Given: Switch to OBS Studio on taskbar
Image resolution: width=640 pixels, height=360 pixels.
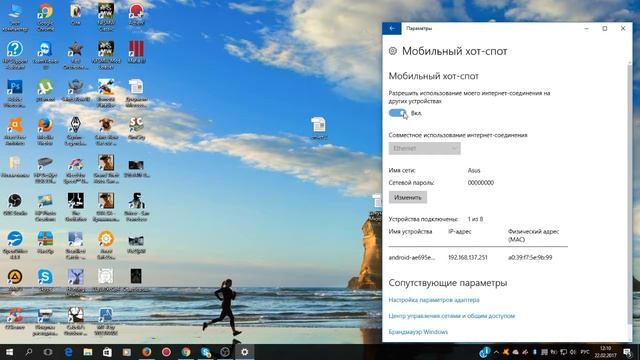Looking at the screenshot, I should 225,352.
